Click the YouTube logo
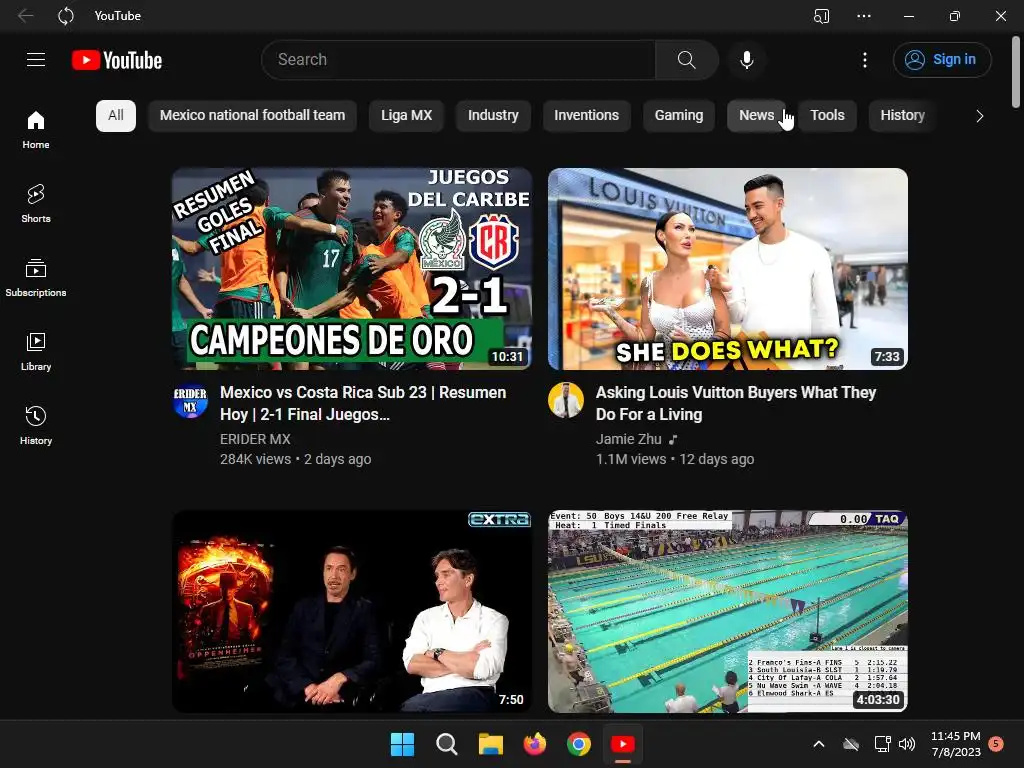This screenshot has height=768, width=1024. [117, 60]
